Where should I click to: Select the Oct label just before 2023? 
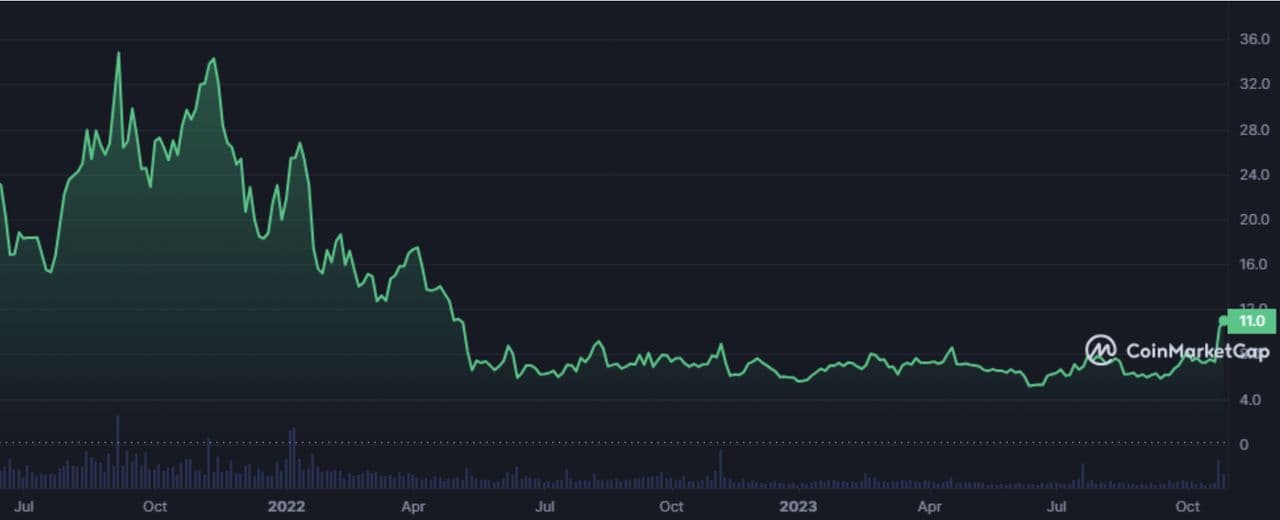pos(671,506)
